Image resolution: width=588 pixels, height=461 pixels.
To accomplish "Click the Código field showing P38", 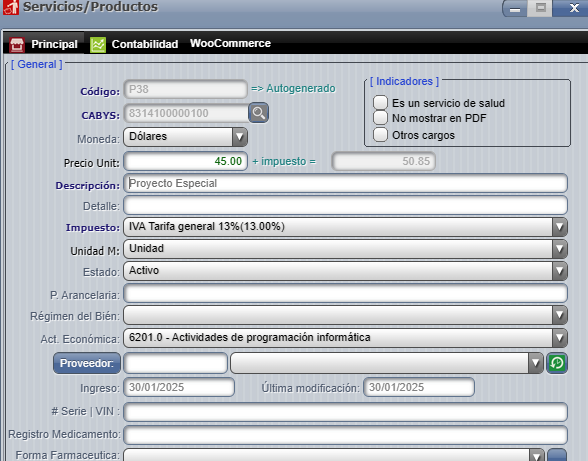I will [x=185, y=89].
